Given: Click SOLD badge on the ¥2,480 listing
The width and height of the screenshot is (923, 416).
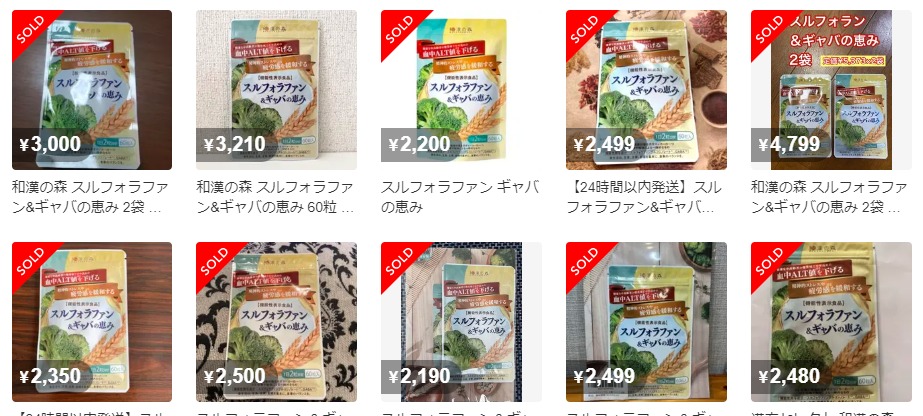Looking at the screenshot, I should coord(770,261).
